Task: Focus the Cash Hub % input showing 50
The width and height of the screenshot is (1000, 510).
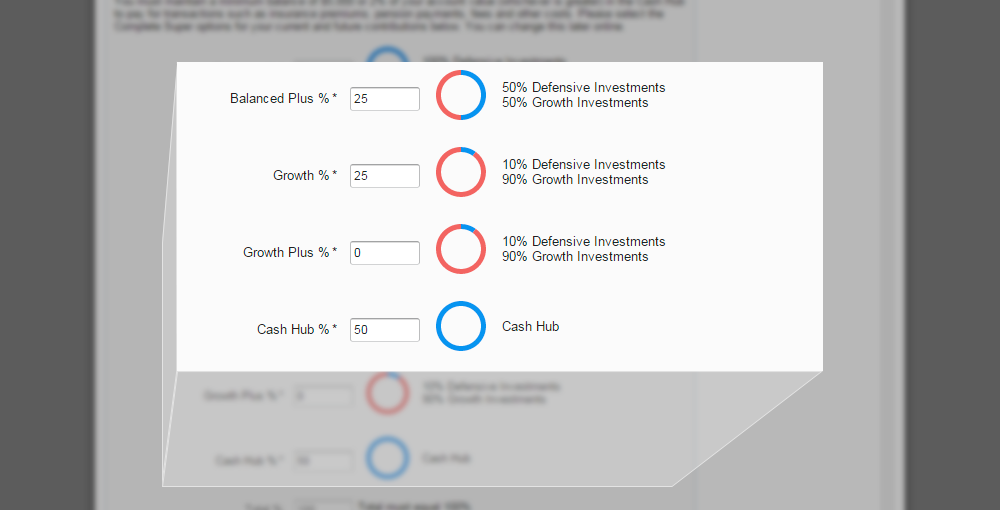Action: (x=385, y=330)
